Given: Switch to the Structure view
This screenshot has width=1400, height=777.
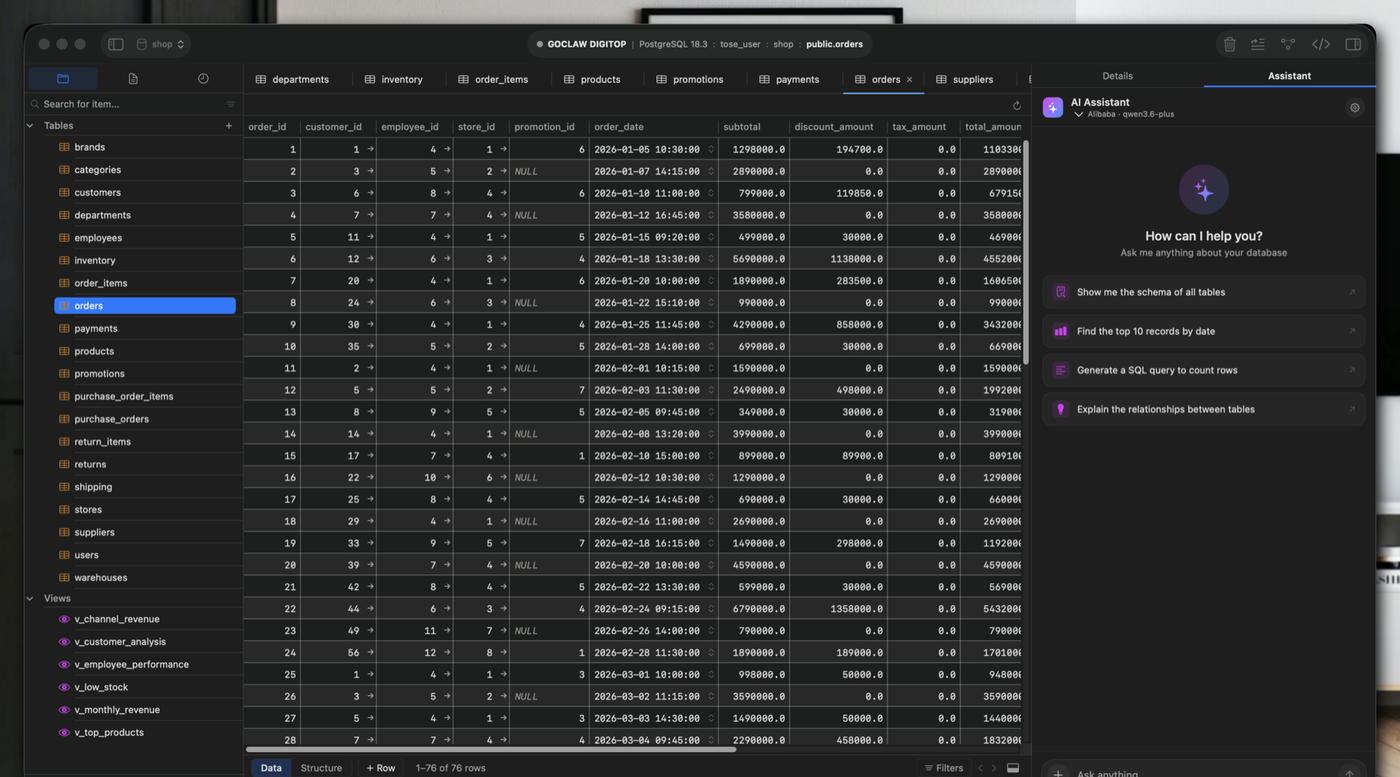Looking at the screenshot, I should click(321, 768).
